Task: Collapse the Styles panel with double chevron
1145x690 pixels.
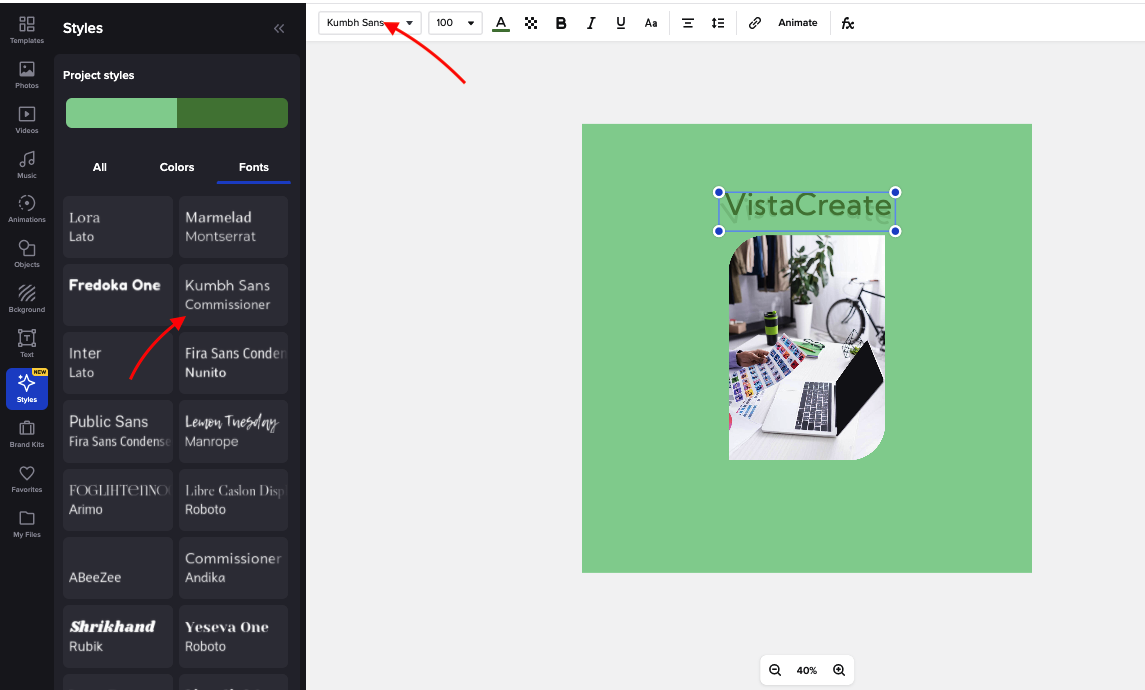Action: coord(279,28)
